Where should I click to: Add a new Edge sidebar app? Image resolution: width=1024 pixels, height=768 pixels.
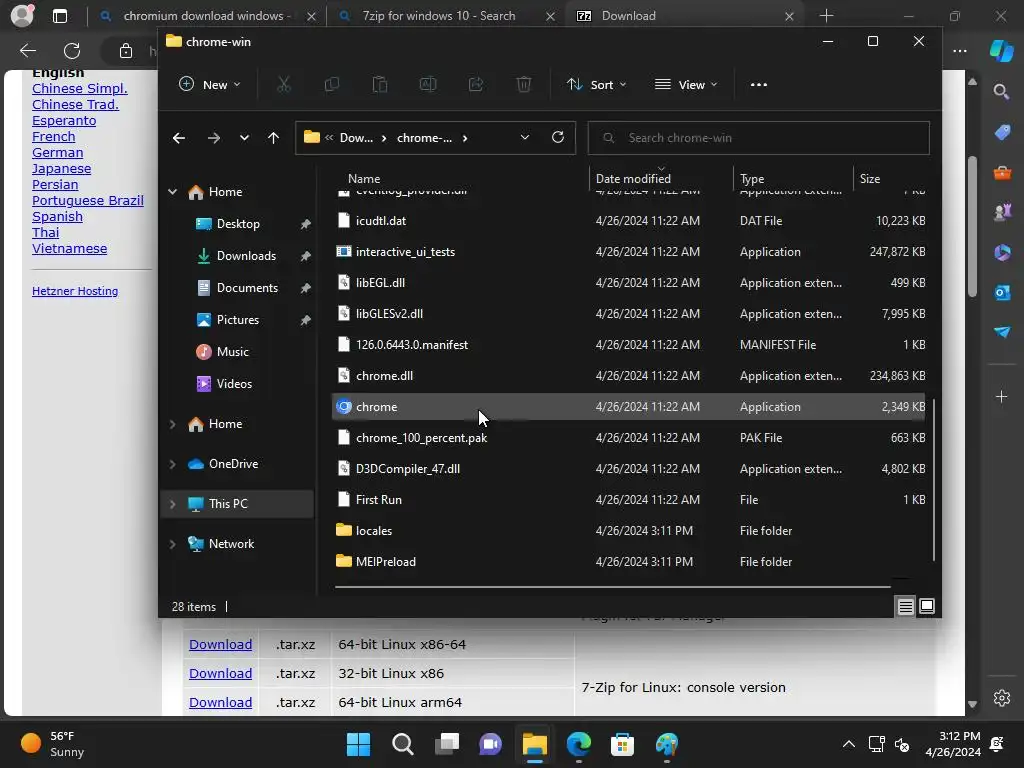pos(1001,396)
